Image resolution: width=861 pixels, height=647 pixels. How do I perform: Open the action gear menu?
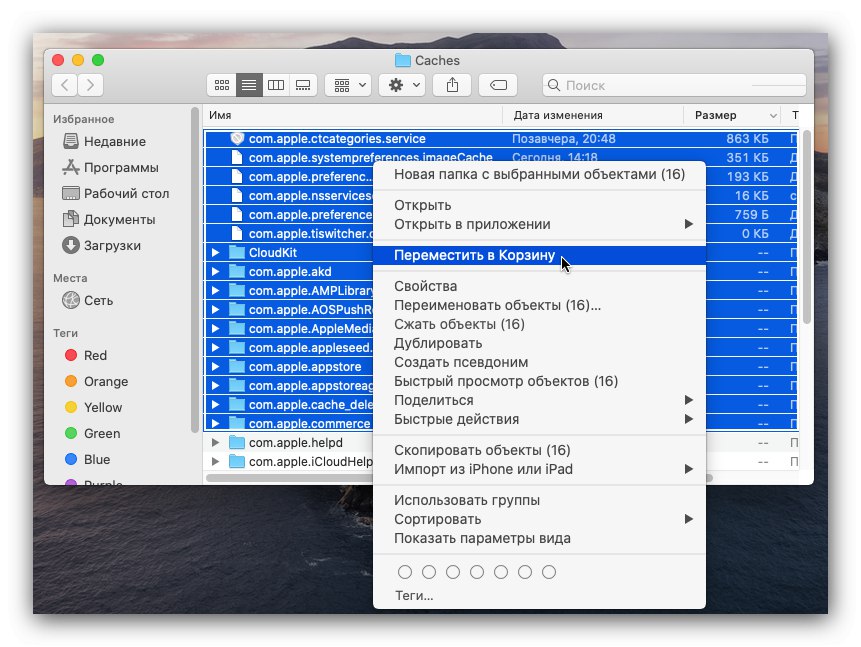pos(402,85)
